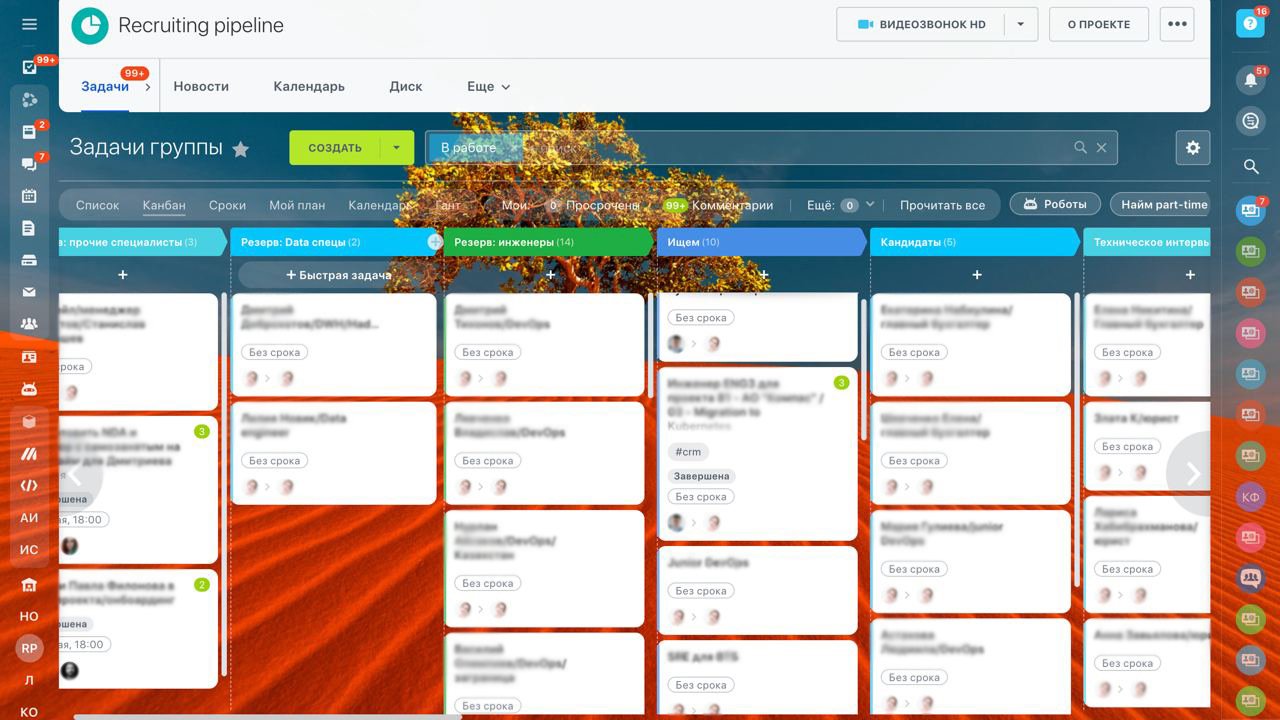Open the code brackets icon in left sidebar
Screen dimensions: 1280x720
pos(29,486)
